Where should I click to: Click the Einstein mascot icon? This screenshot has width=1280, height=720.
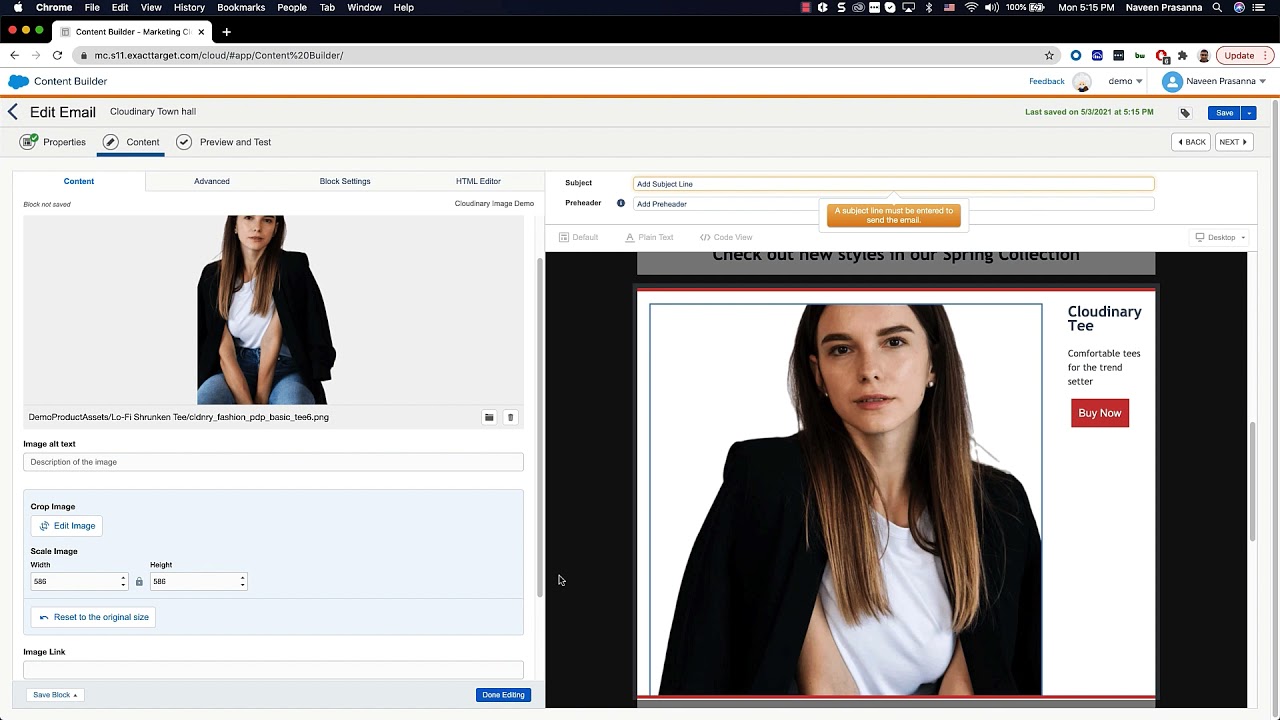pyautogui.click(x=1082, y=82)
